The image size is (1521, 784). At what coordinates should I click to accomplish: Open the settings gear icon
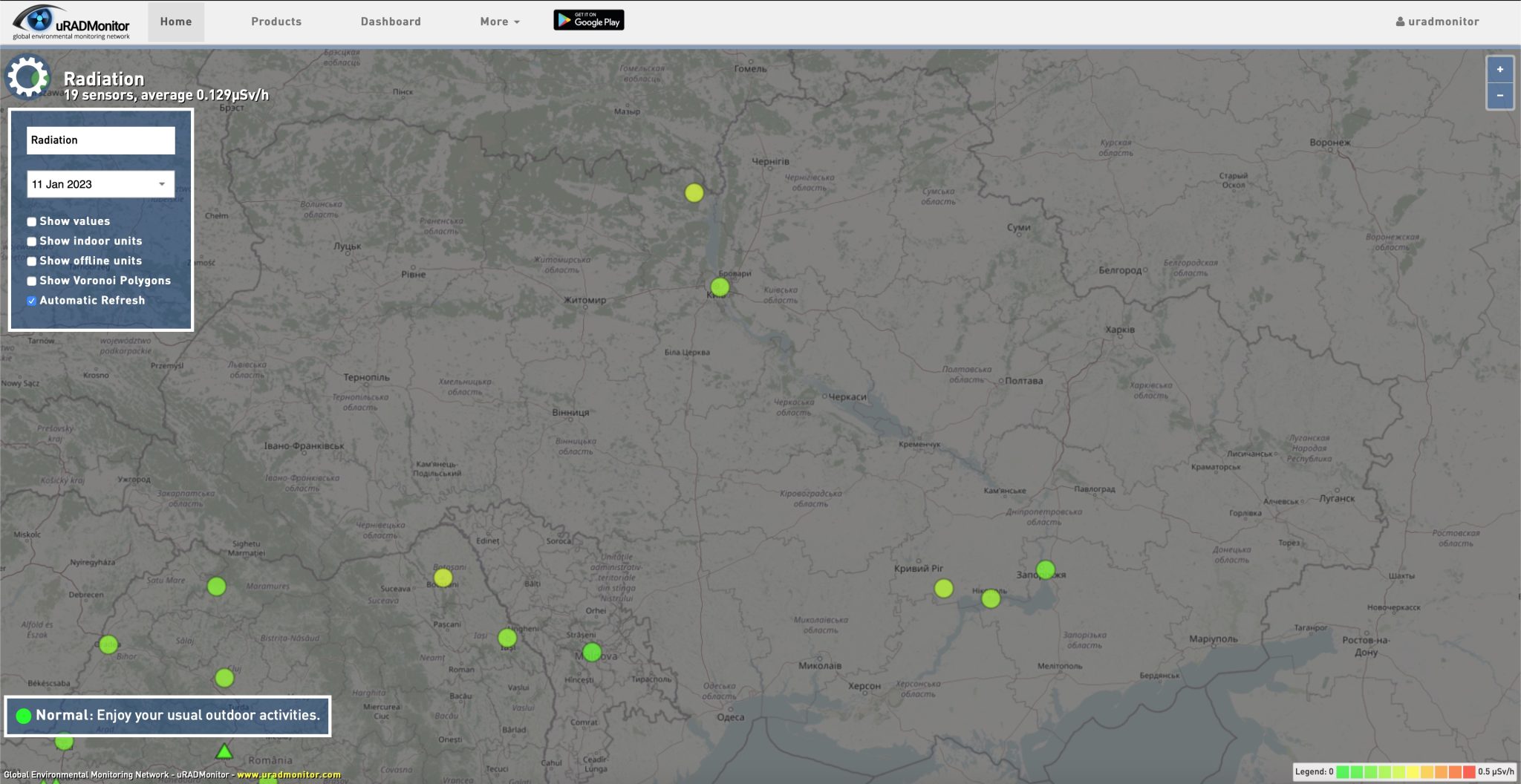pyautogui.click(x=28, y=77)
